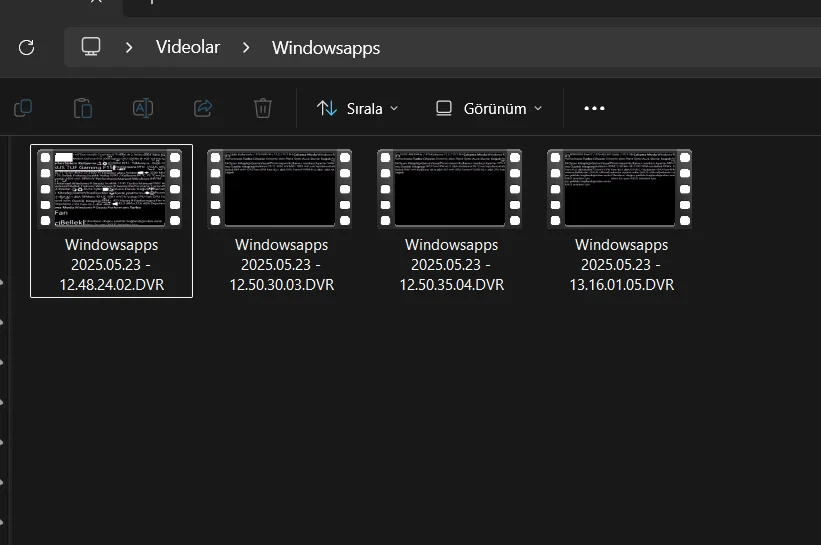Click the Copy toolbar icon
Image resolution: width=821 pixels, height=545 pixels.
[23, 108]
